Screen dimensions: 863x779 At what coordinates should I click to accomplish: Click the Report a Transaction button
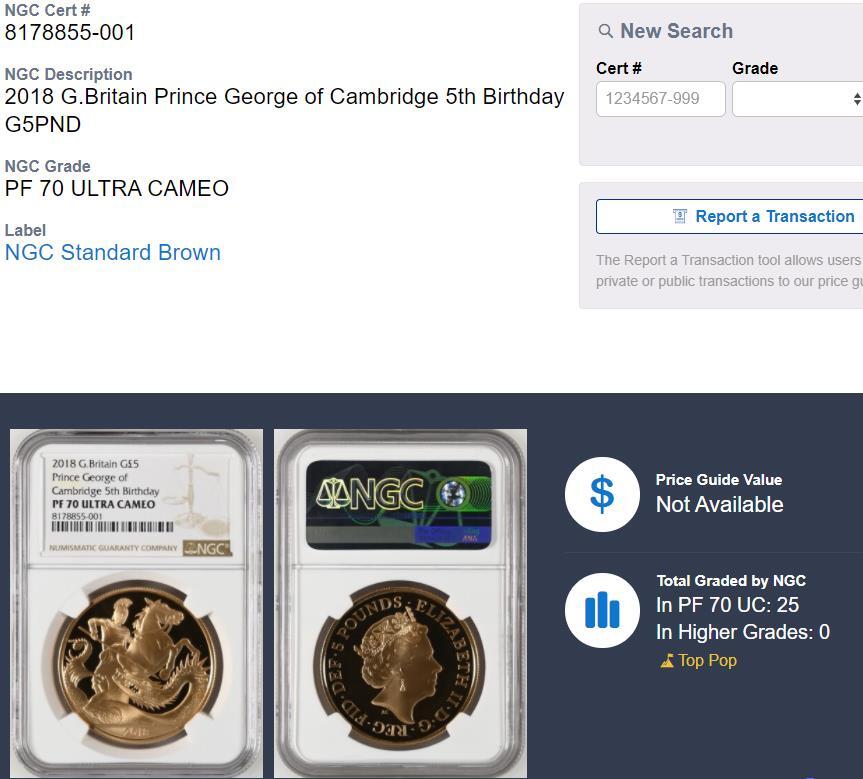729,216
